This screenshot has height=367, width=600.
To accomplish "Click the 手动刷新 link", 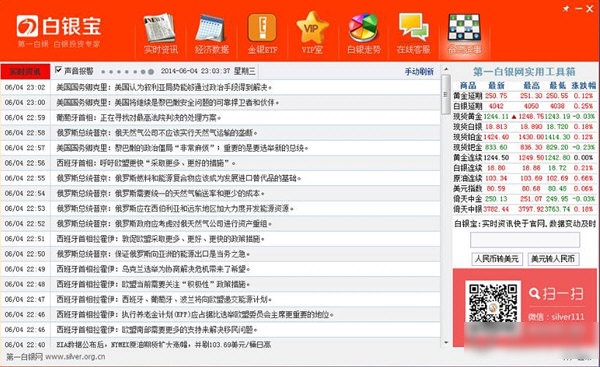I will tap(419, 72).
